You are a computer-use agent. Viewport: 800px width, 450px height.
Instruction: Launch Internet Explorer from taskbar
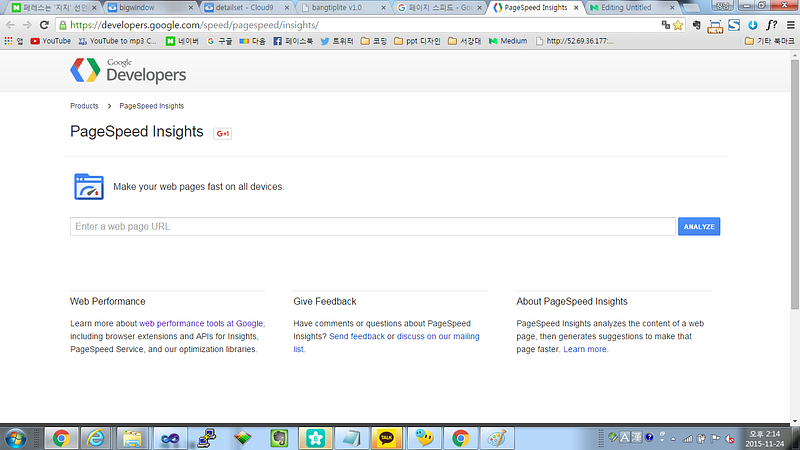(x=96, y=438)
